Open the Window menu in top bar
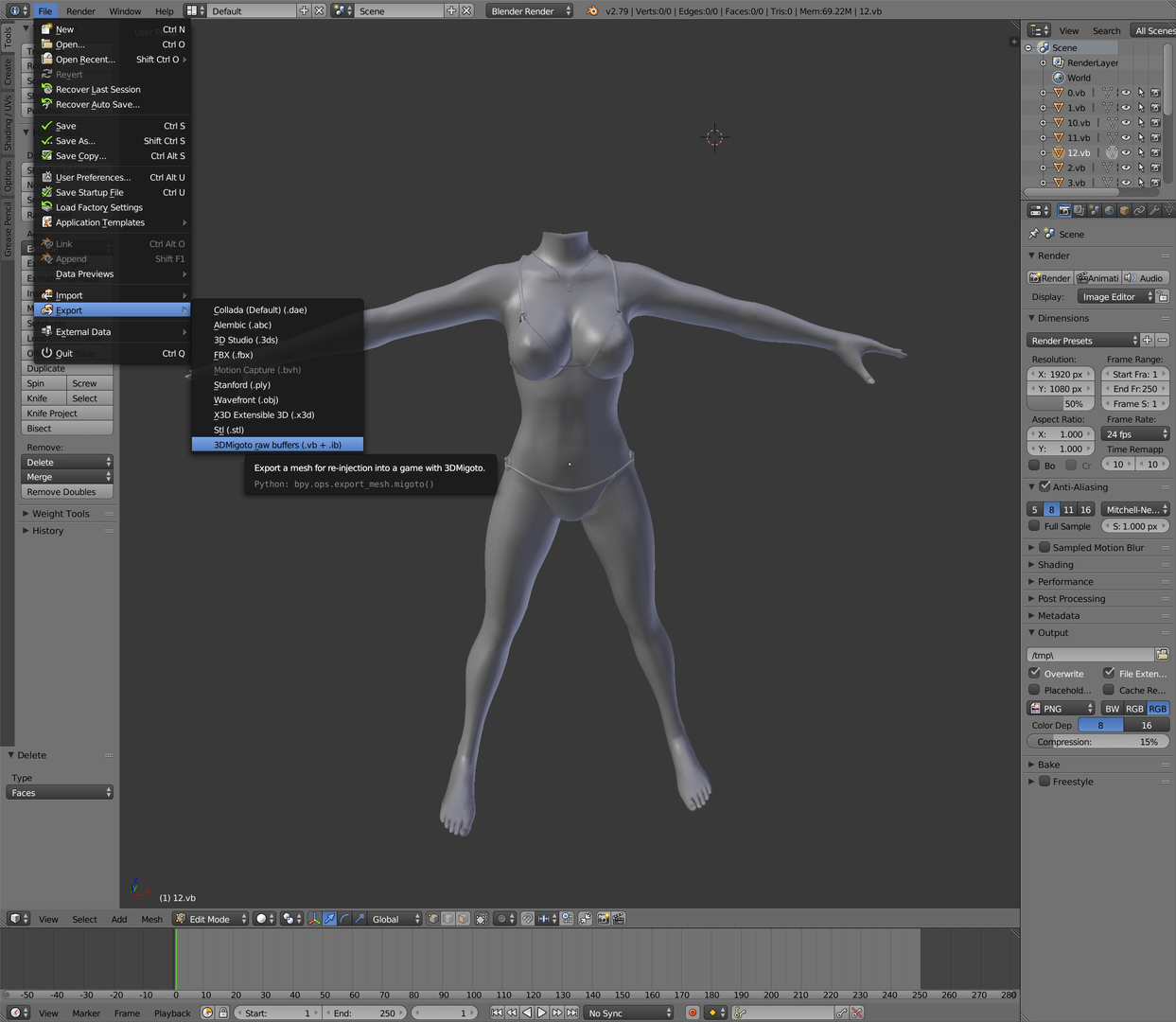Image resolution: width=1176 pixels, height=1022 pixels. (125, 11)
